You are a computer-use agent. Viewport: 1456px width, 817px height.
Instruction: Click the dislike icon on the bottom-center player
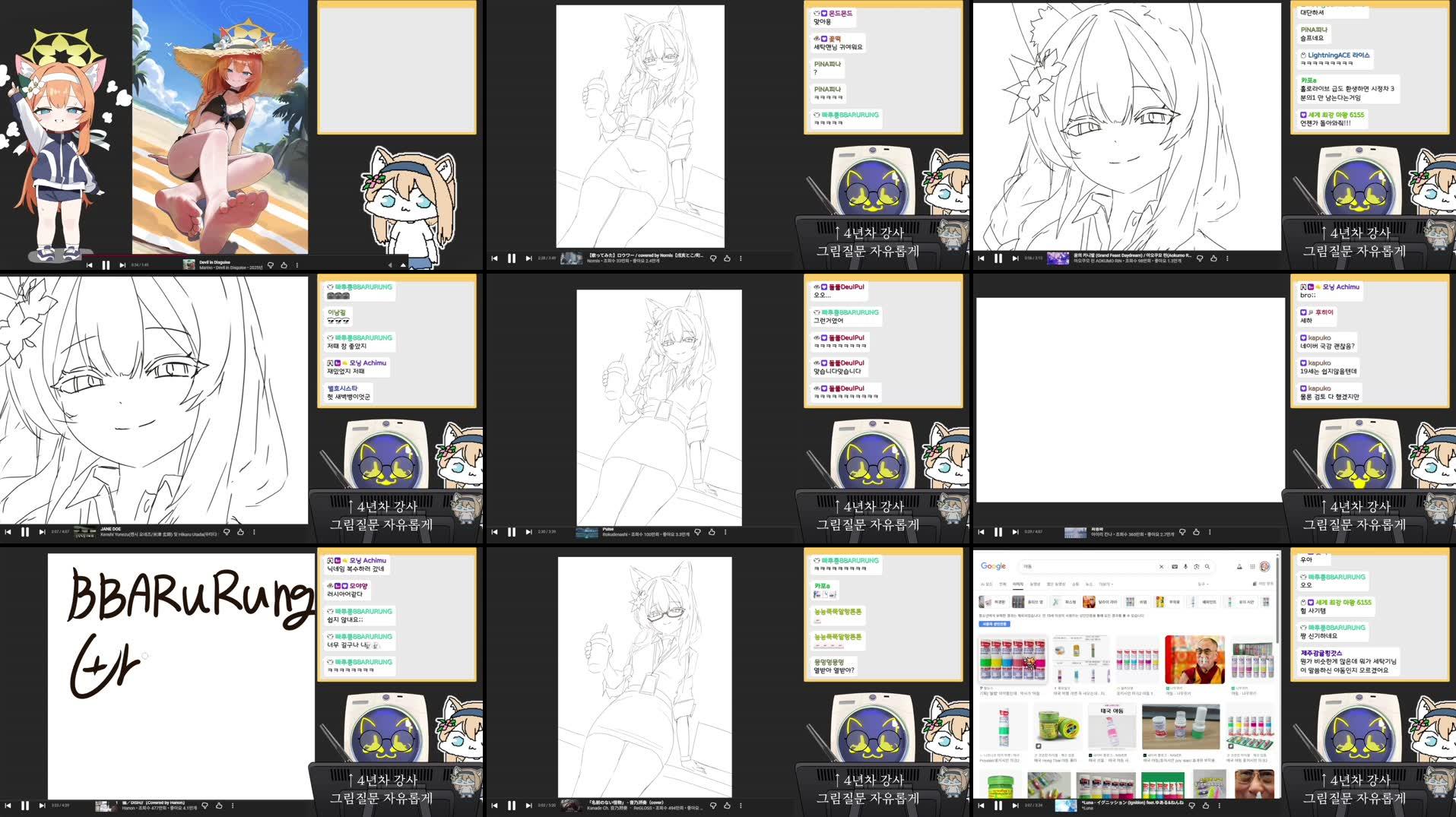[714, 806]
